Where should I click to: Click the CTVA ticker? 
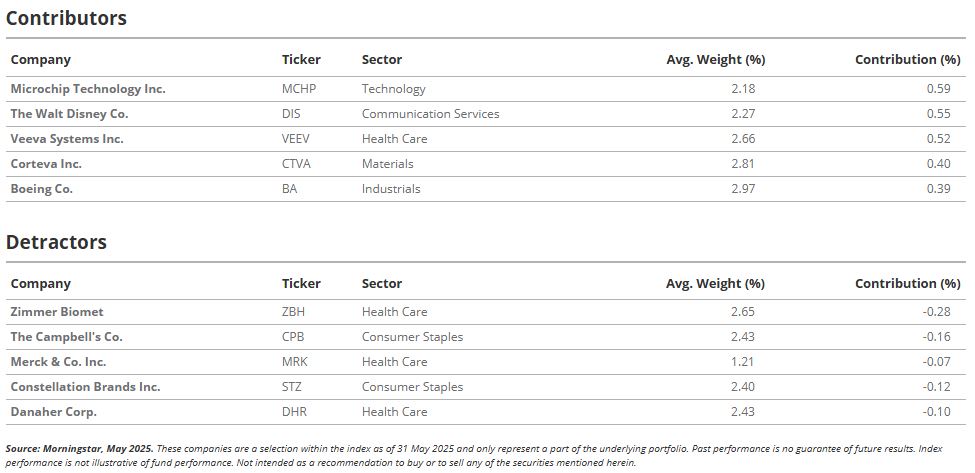(x=296, y=164)
